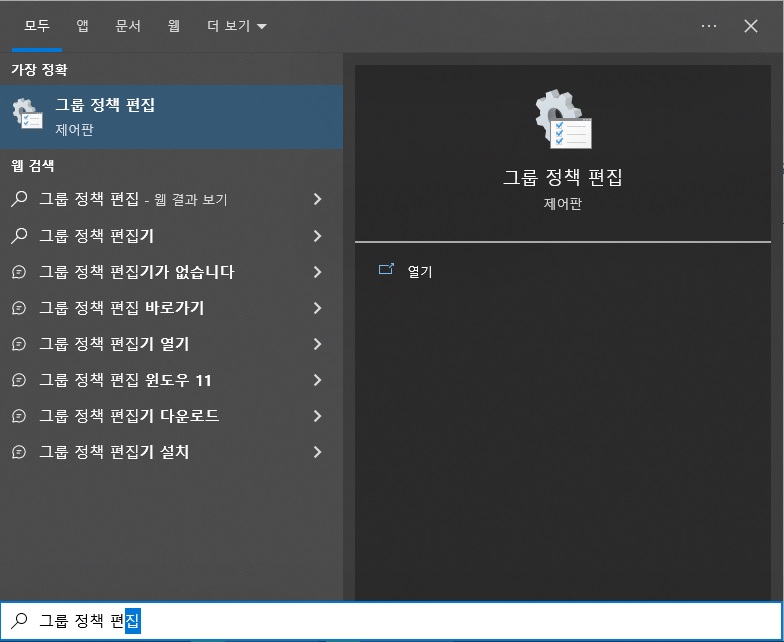Open the 더 보기 dropdown
The image size is (784, 642).
point(236,26)
